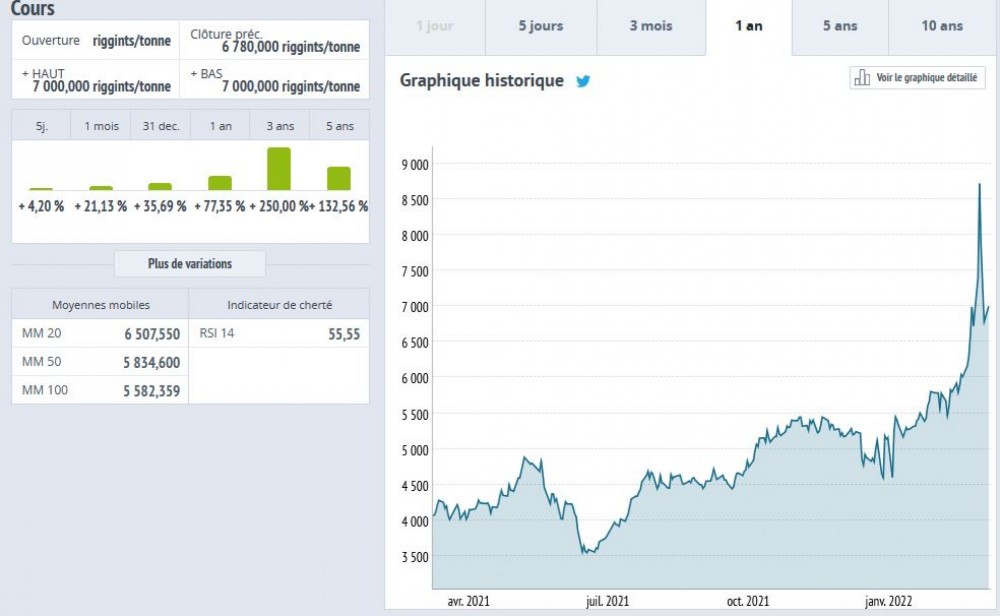Click the '3 ans' variation column header
The image size is (1000, 616).
[x=279, y=126]
